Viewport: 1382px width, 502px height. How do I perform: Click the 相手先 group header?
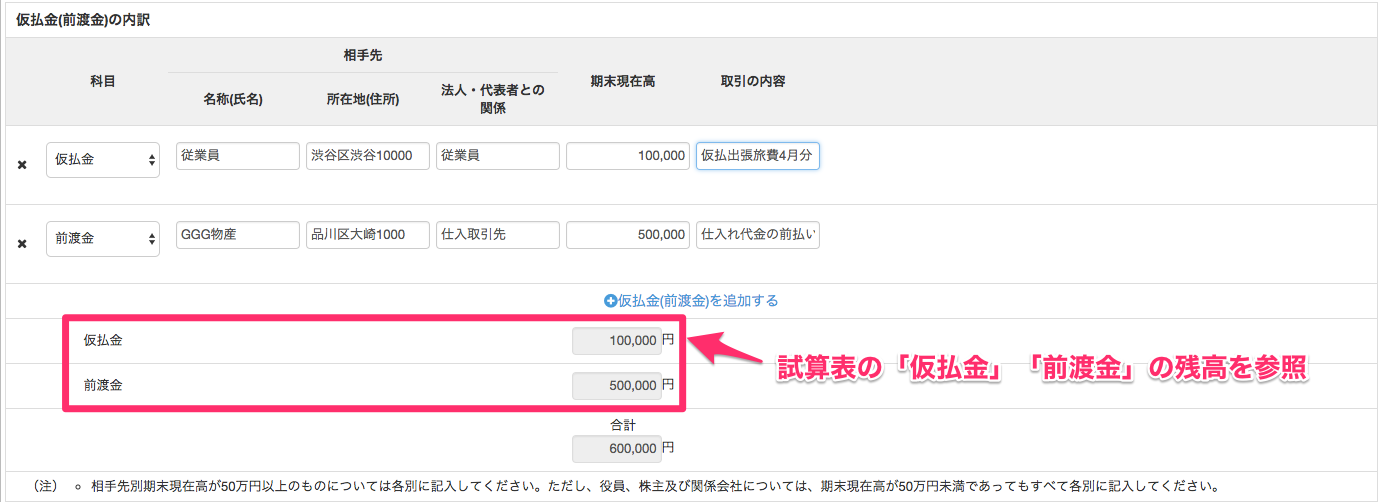click(362, 56)
